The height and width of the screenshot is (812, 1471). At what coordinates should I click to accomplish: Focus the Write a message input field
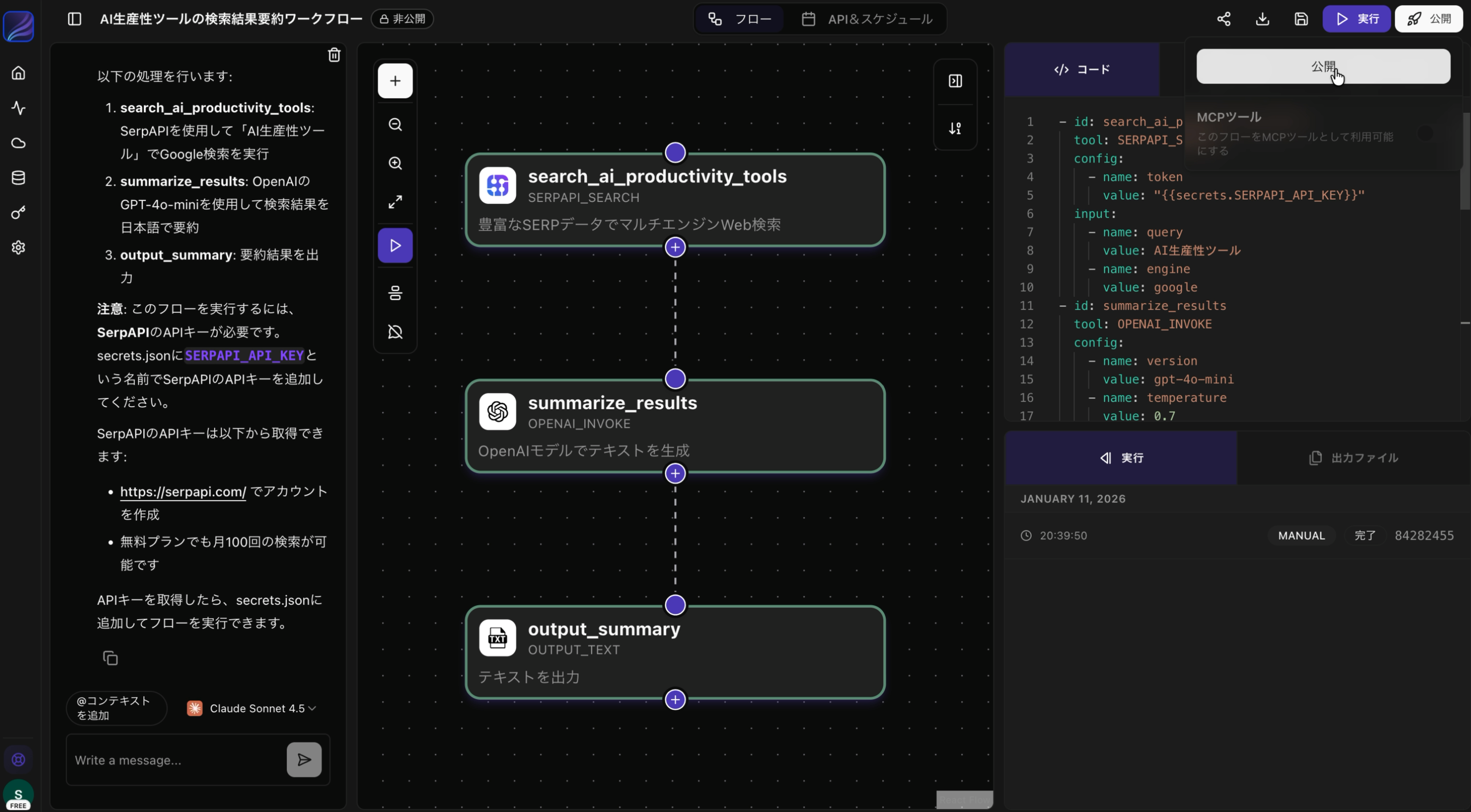tap(177, 760)
